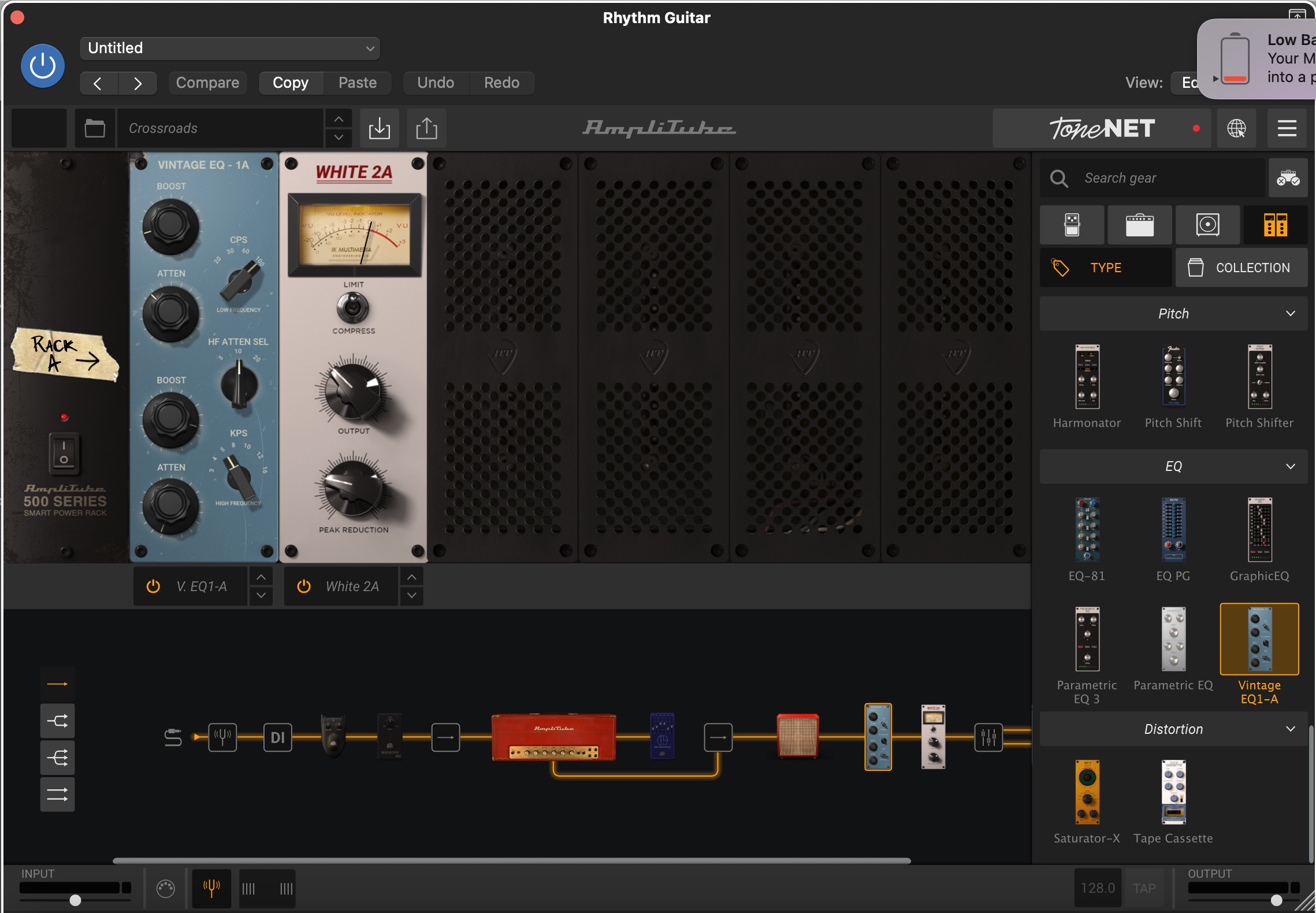Image resolution: width=1316 pixels, height=913 pixels.
Task: Collapse the Pitch section
Action: point(1174,314)
